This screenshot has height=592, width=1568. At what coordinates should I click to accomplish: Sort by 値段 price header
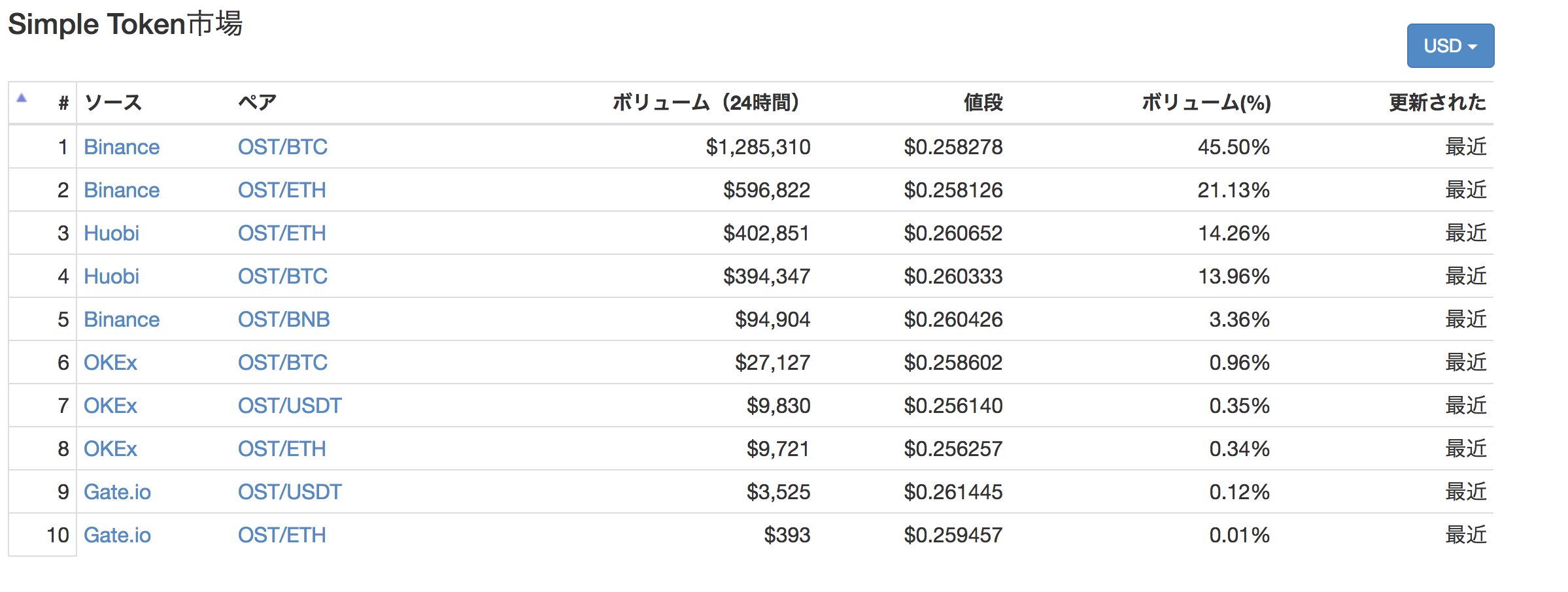tap(983, 103)
